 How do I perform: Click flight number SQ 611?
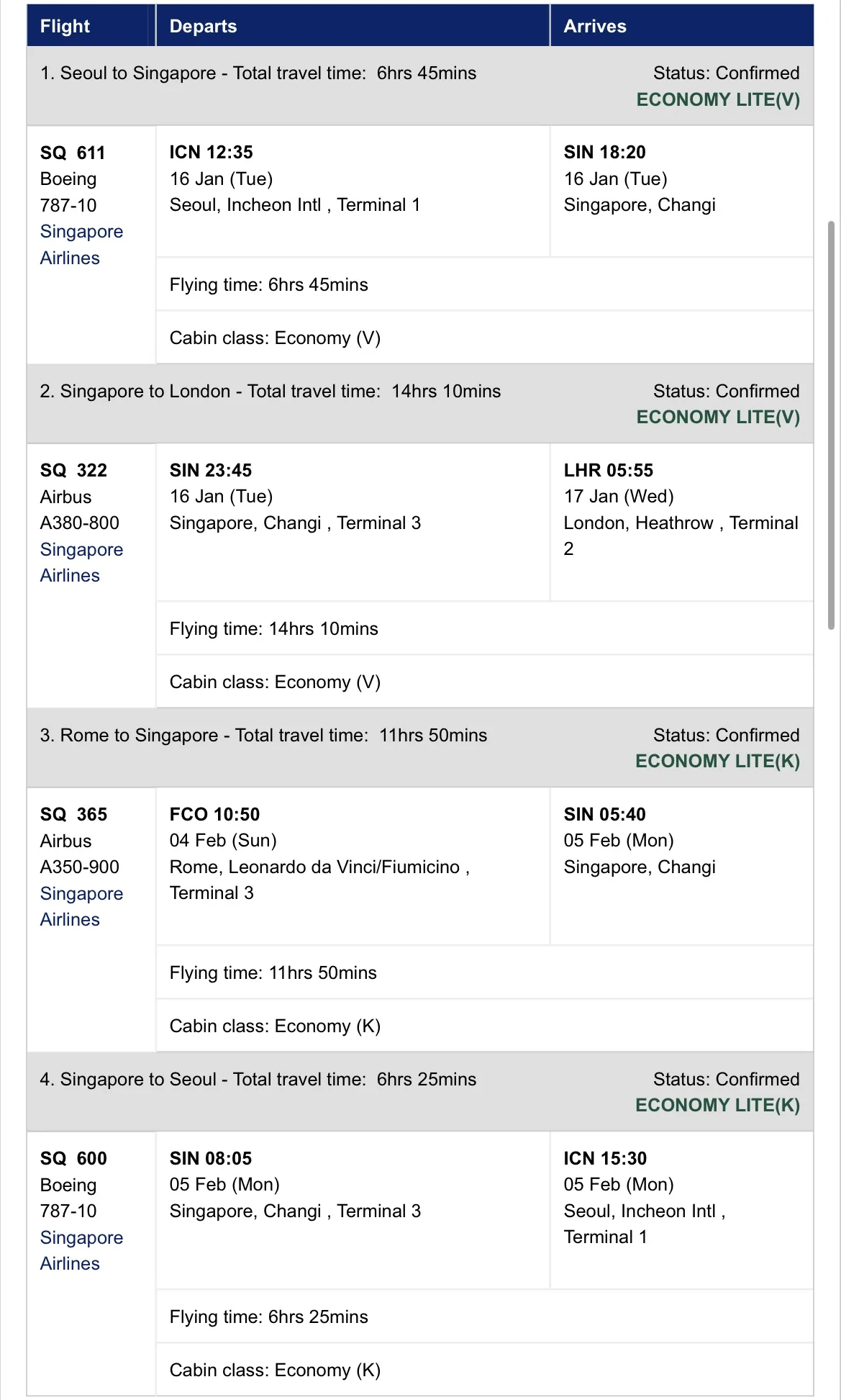tap(73, 153)
